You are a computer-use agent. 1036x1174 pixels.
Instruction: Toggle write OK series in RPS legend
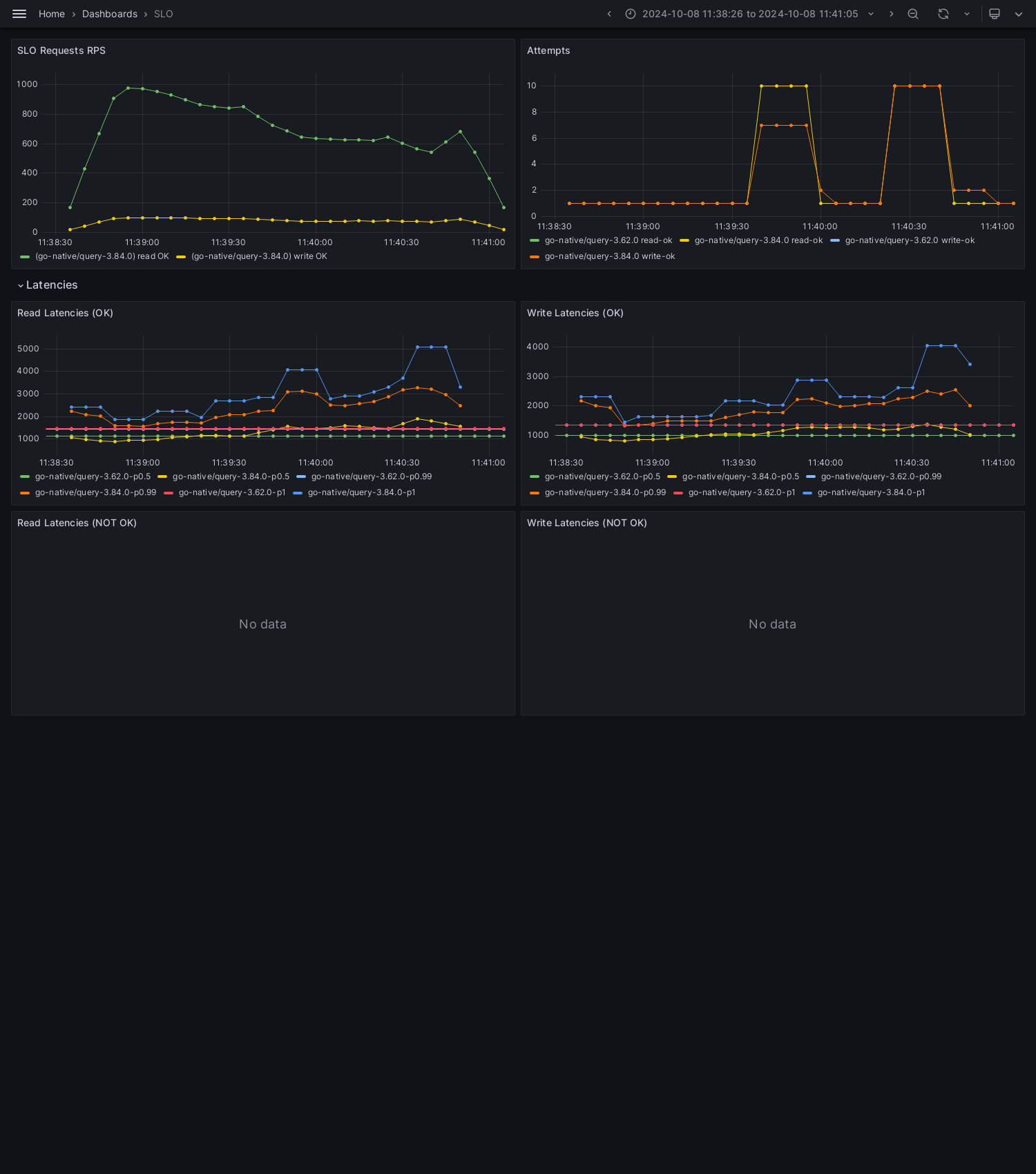tap(259, 256)
